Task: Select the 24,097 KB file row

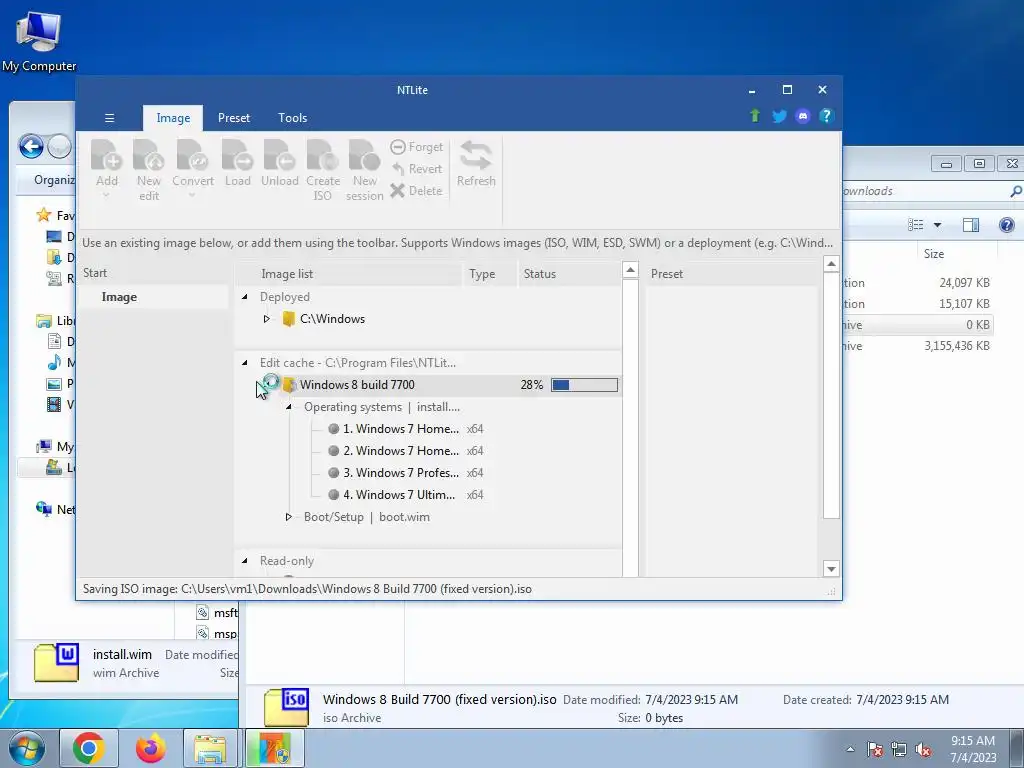Action: [x=918, y=283]
